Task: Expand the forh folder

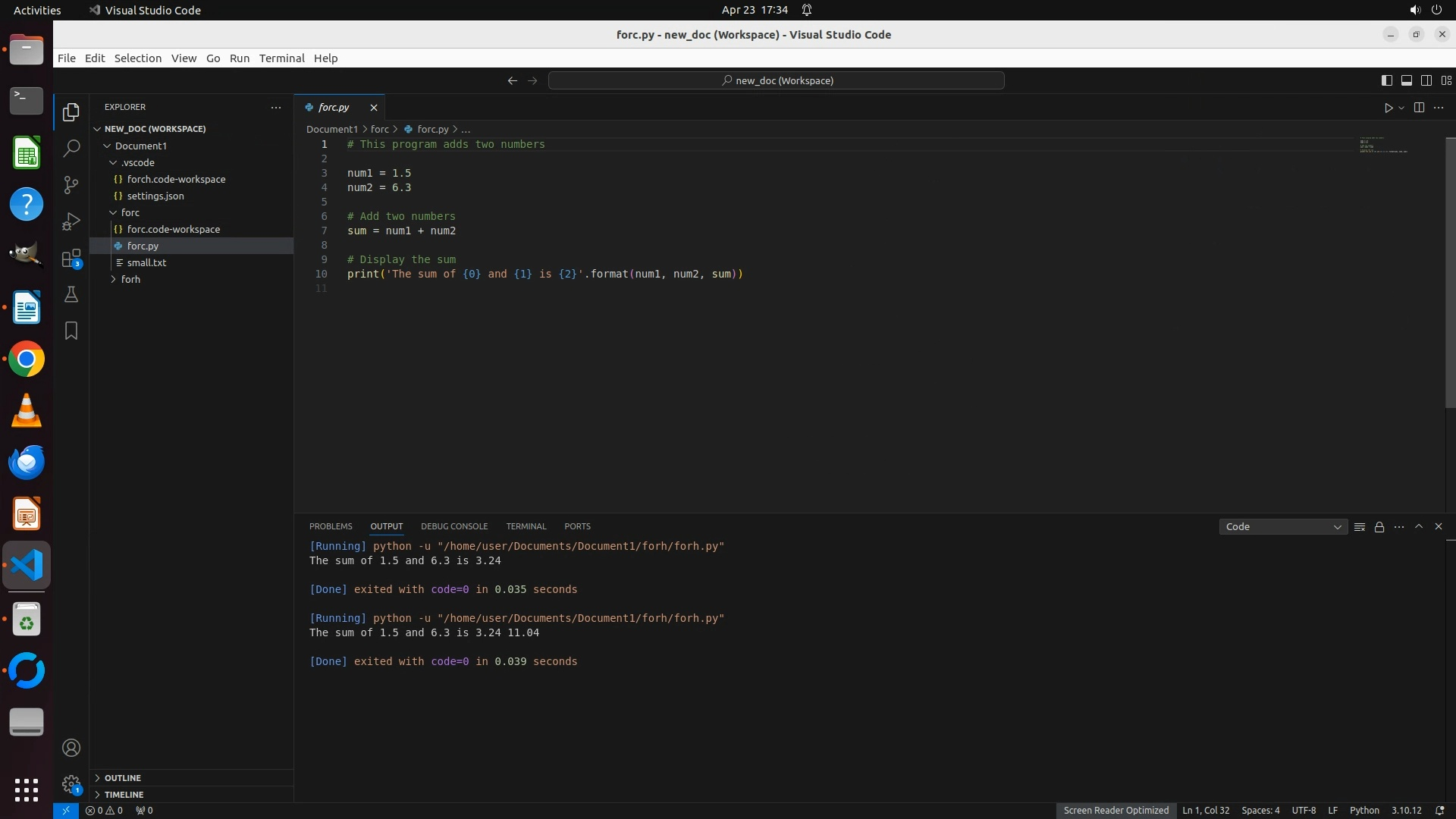Action: [130, 279]
